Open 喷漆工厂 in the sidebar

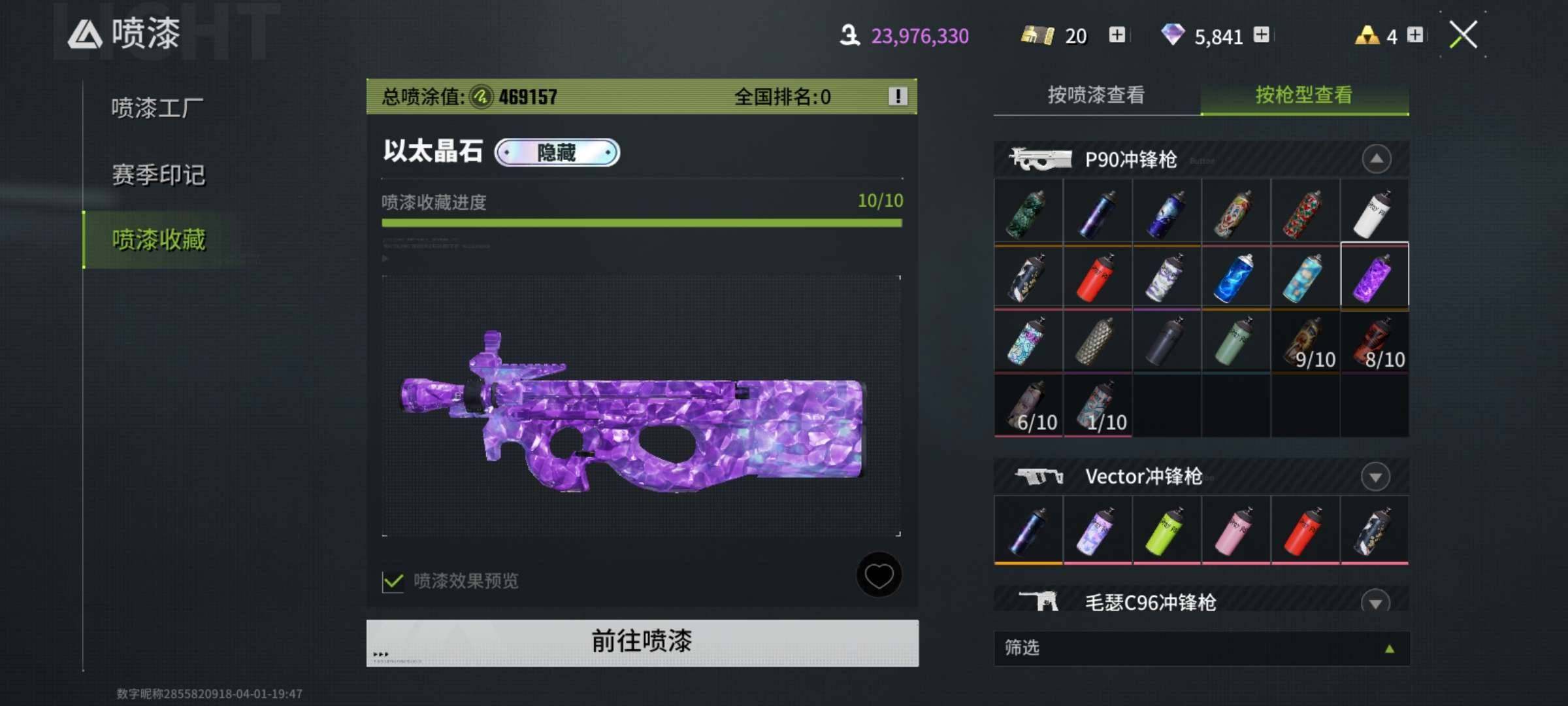click(x=157, y=108)
